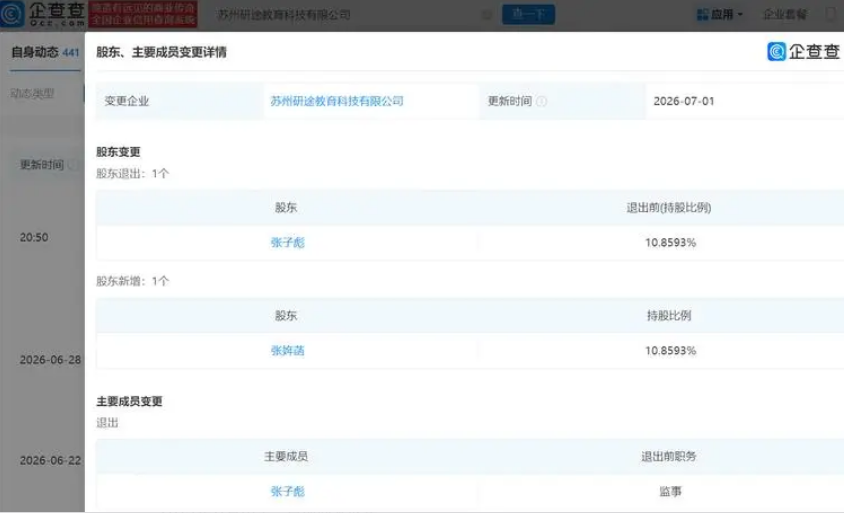This screenshot has height=513, width=844.
Task: Open the 张姝菡 new shareholder link
Action: click(287, 350)
